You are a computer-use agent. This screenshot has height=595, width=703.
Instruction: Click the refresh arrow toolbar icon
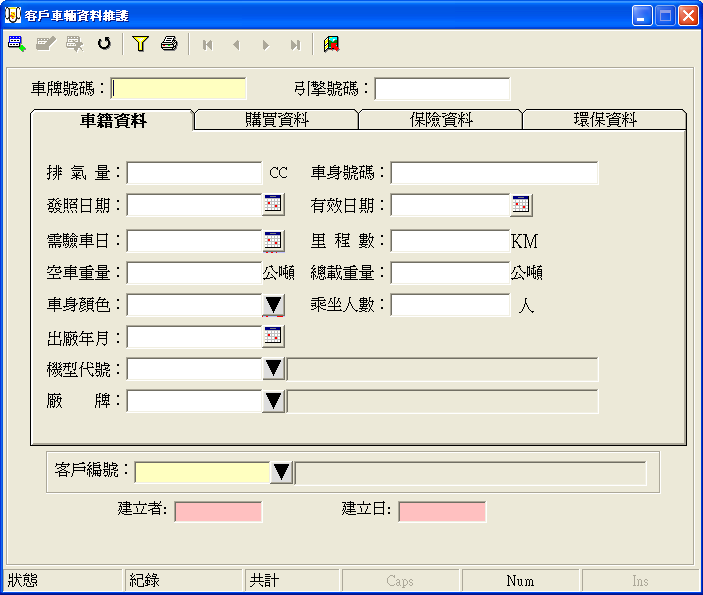pos(103,44)
